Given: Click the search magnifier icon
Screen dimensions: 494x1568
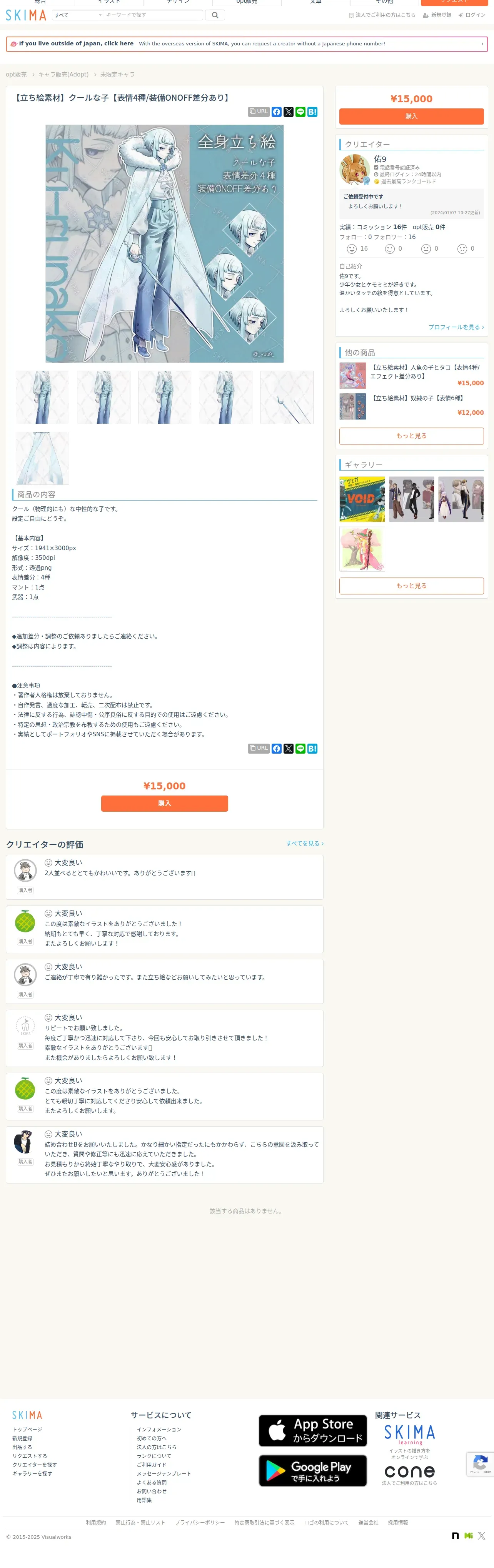Looking at the screenshot, I should [x=215, y=15].
